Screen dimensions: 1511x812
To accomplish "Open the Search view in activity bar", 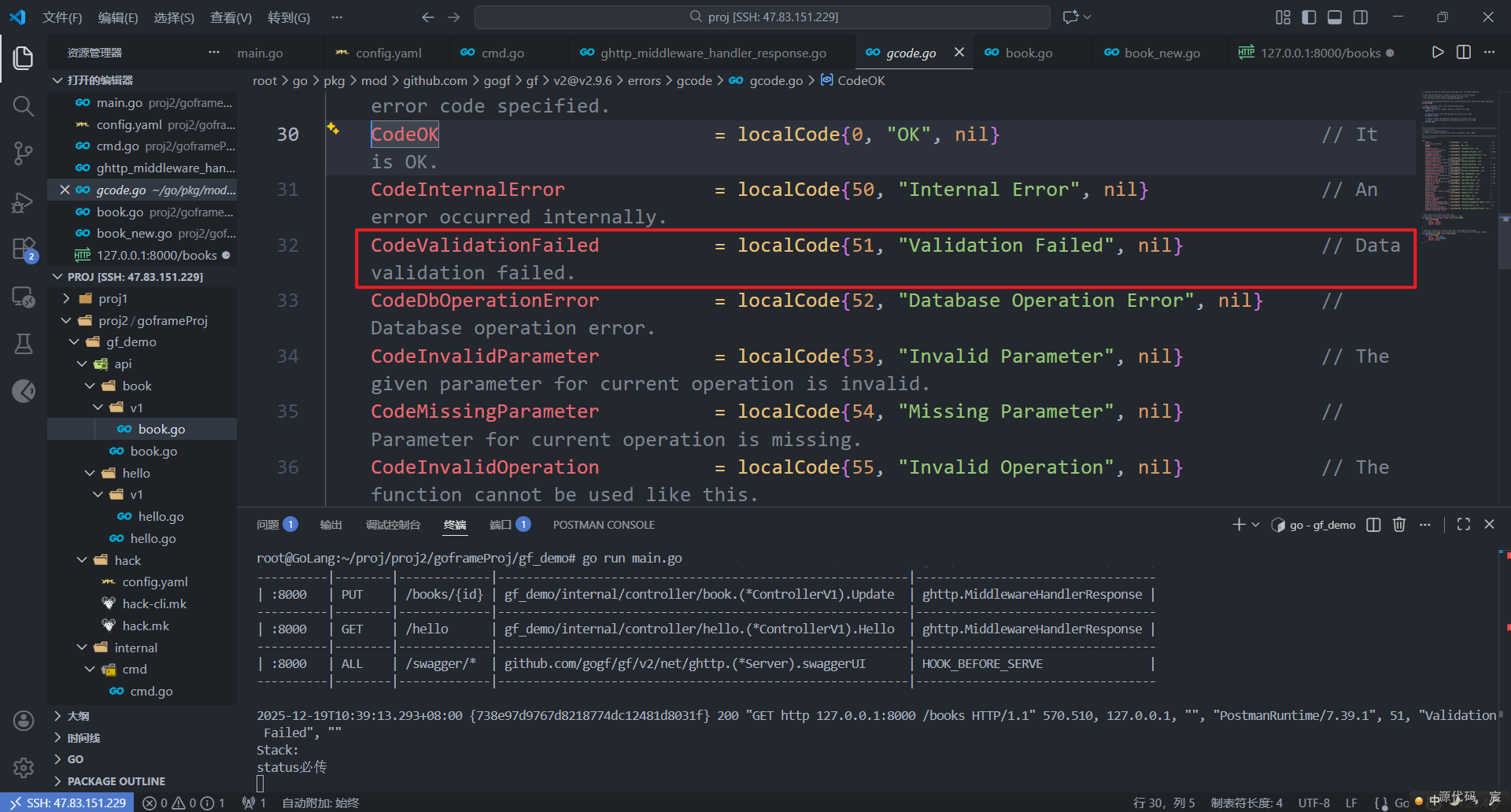I will tap(24, 105).
